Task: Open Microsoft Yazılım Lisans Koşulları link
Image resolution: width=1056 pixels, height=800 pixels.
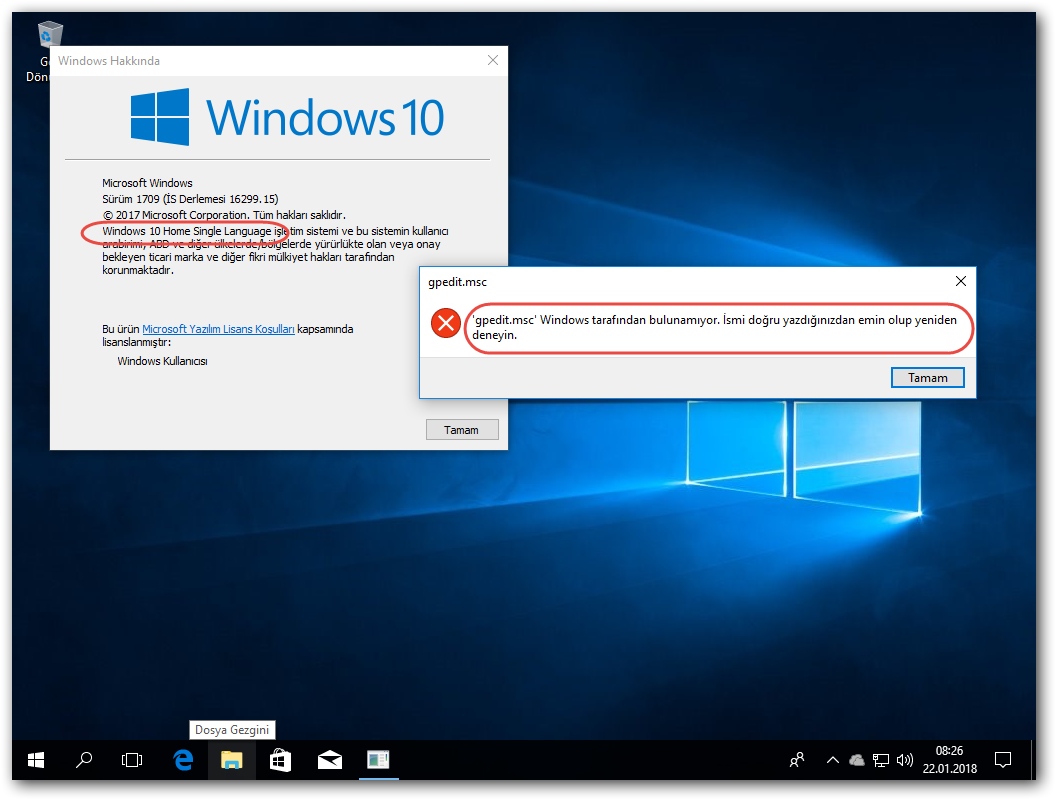Action: coord(218,329)
